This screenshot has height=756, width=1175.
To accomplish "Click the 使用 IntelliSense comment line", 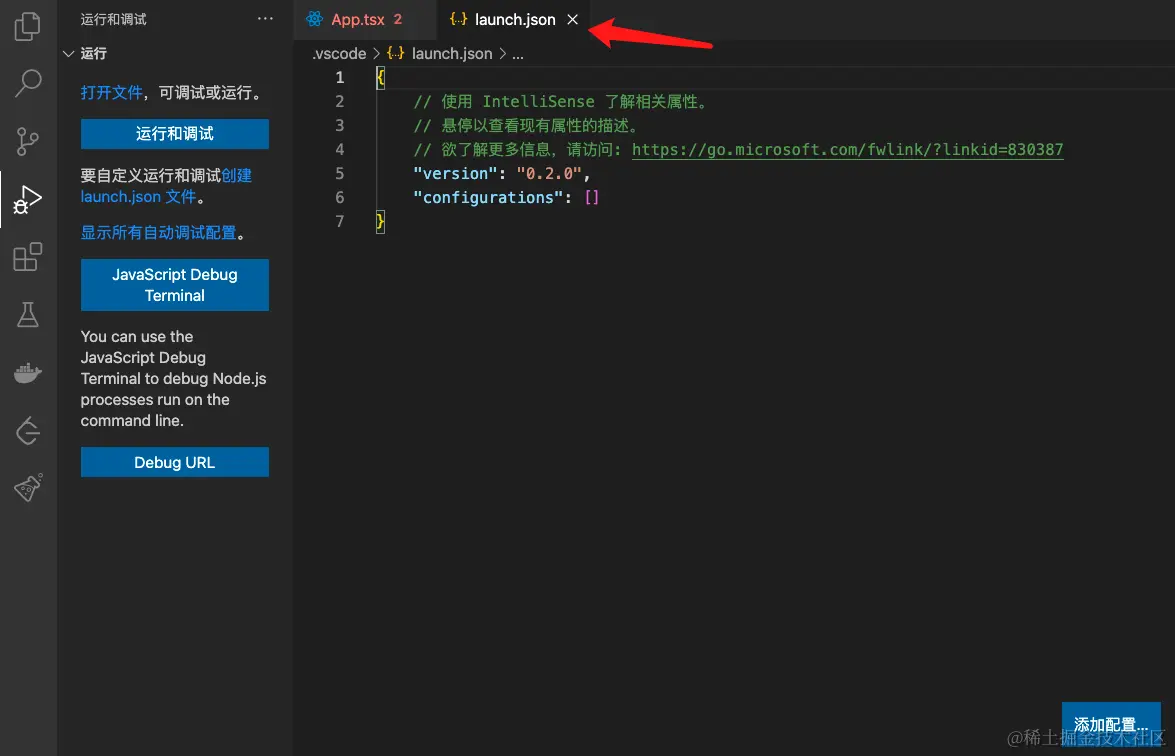I will (x=561, y=102).
